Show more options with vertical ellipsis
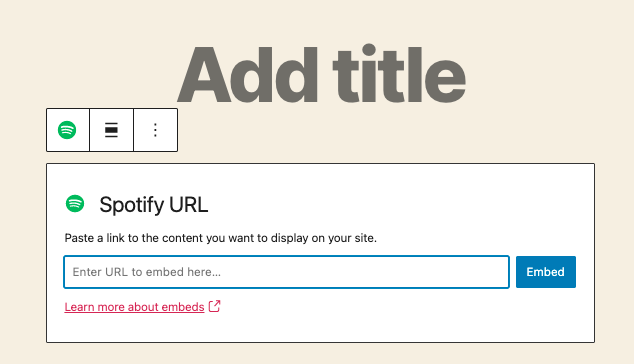Image resolution: width=634 pixels, height=364 pixels. click(x=155, y=130)
